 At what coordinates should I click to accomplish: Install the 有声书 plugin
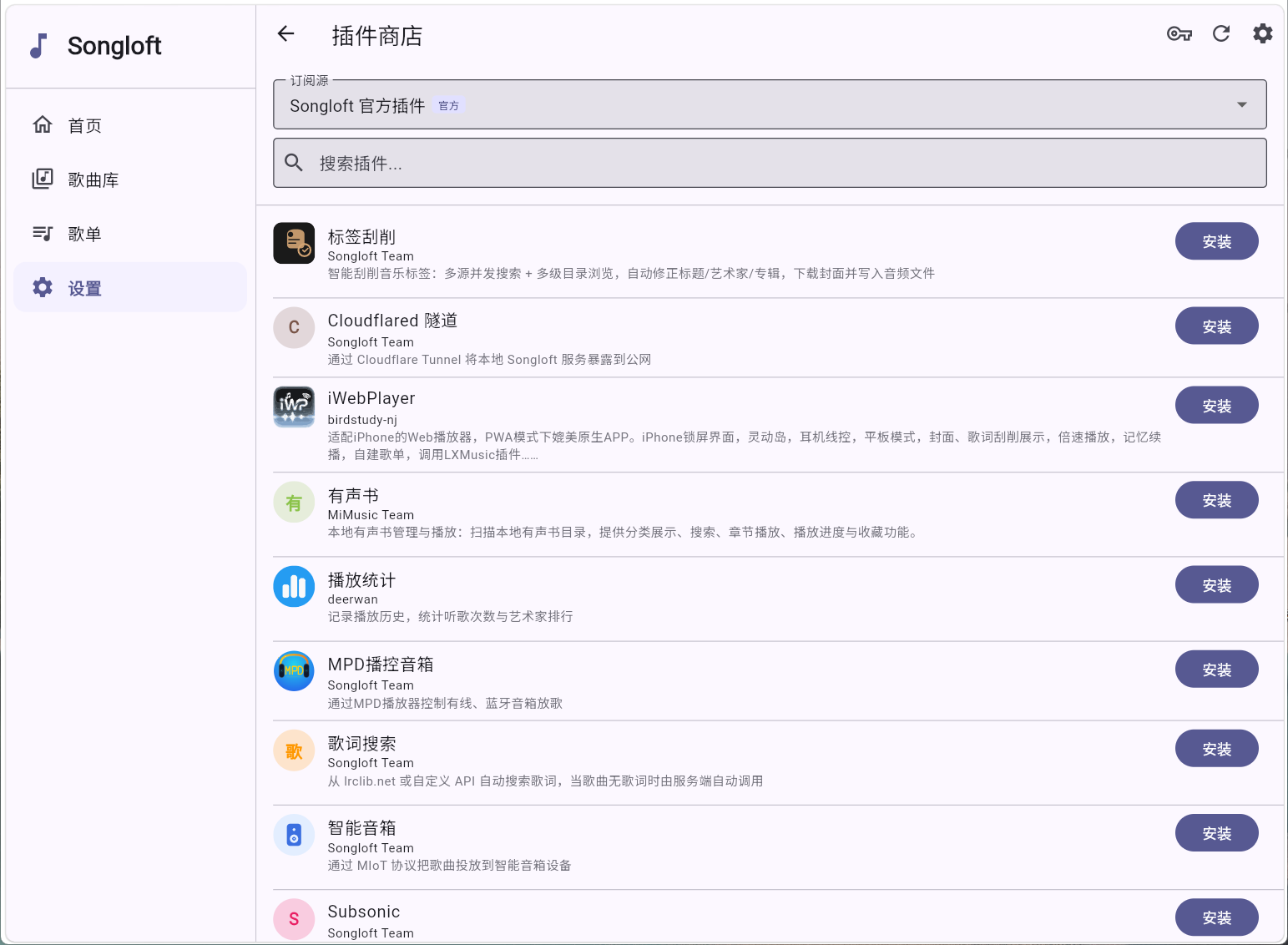[x=1217, y=500]
